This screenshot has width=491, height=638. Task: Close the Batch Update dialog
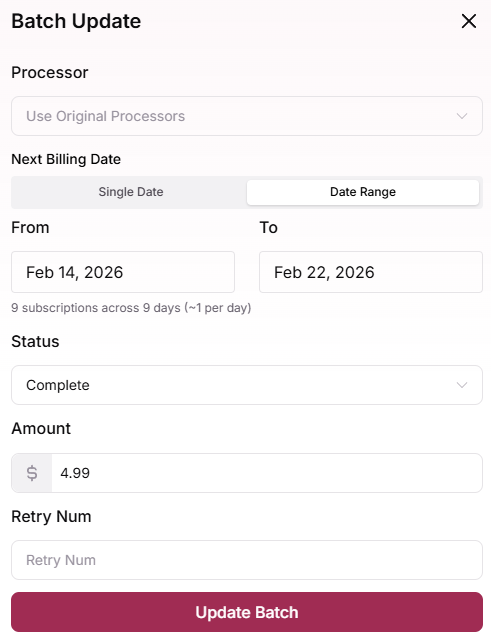click(x=469, y=21)
